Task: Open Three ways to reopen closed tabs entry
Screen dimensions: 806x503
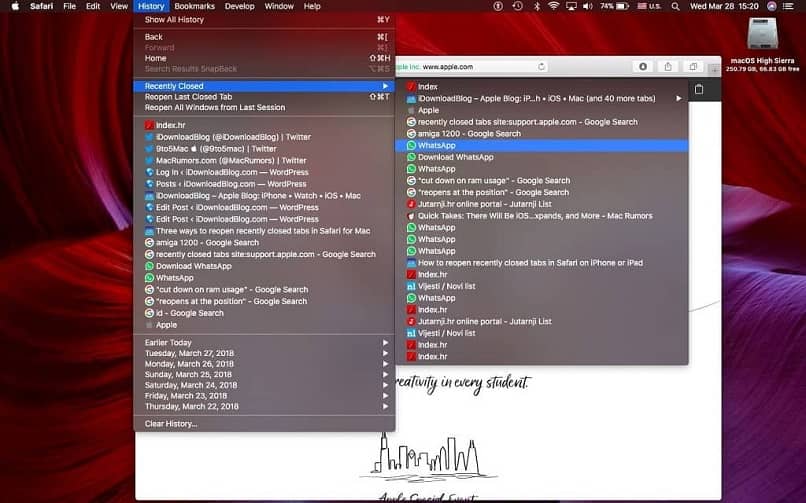Action: click(x=264, y=231)
